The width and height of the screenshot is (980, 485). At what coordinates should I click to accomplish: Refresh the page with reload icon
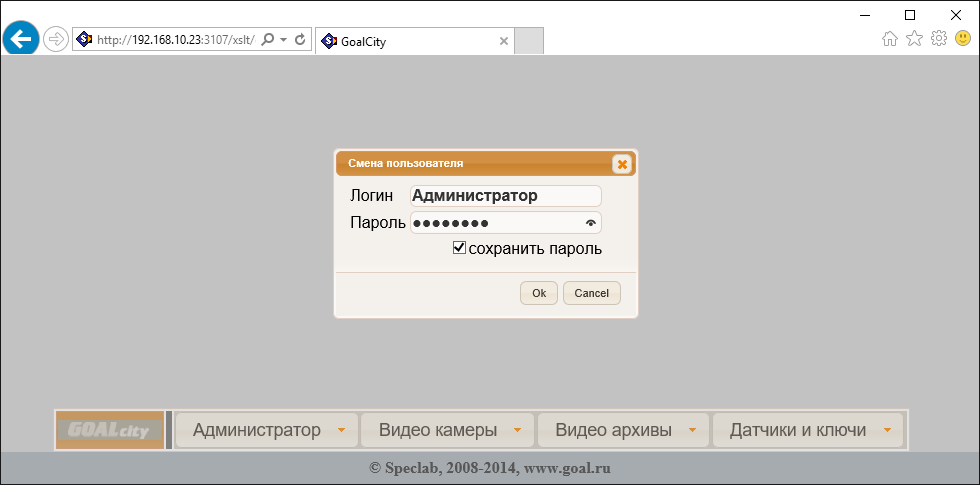tap(300, 40)
